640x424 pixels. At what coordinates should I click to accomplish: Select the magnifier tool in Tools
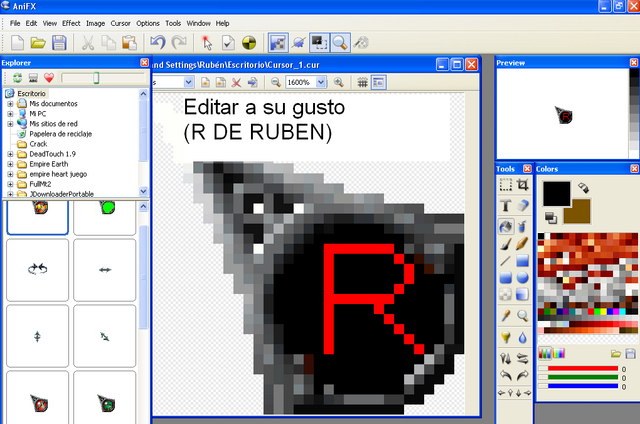click(522, 315)
